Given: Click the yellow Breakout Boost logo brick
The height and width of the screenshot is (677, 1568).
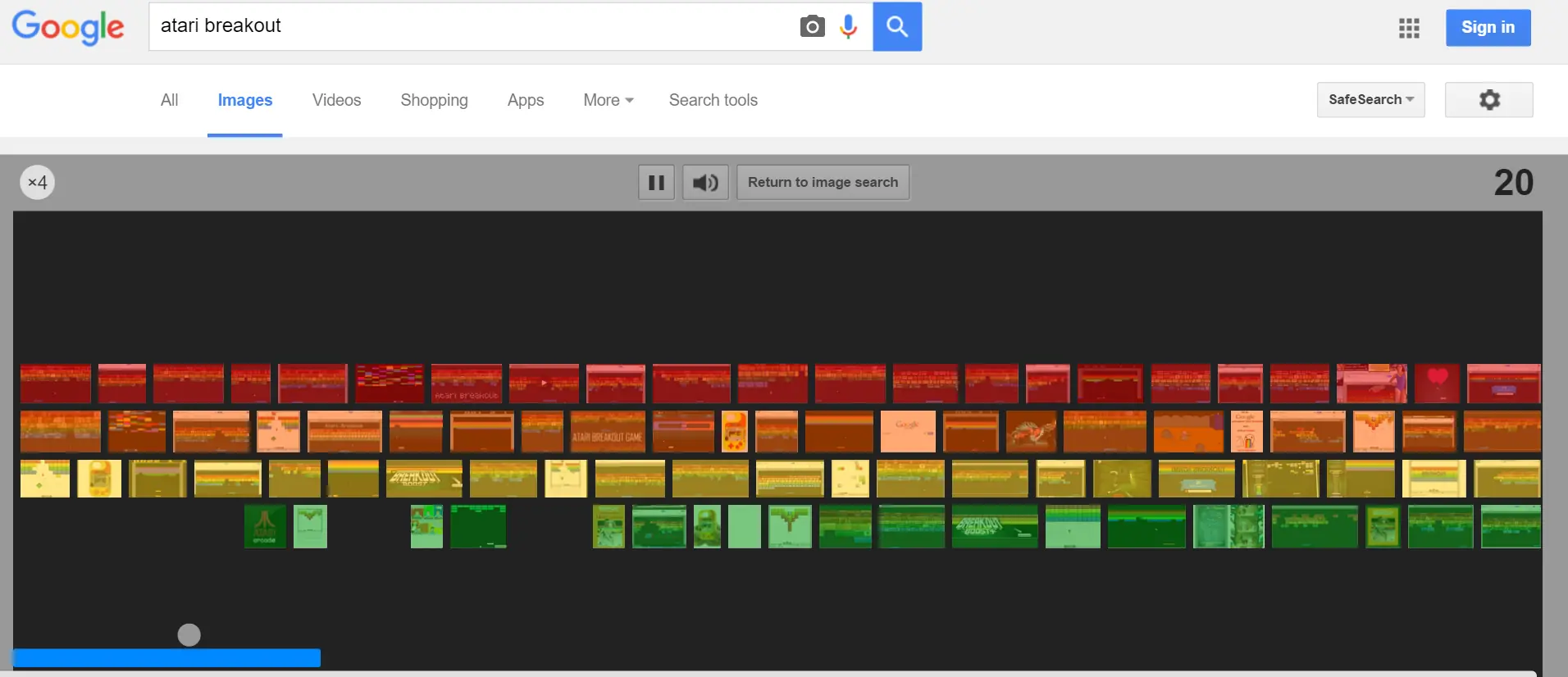Looking at the screenshot, I should pyautogui.click(x=424, y=479).
